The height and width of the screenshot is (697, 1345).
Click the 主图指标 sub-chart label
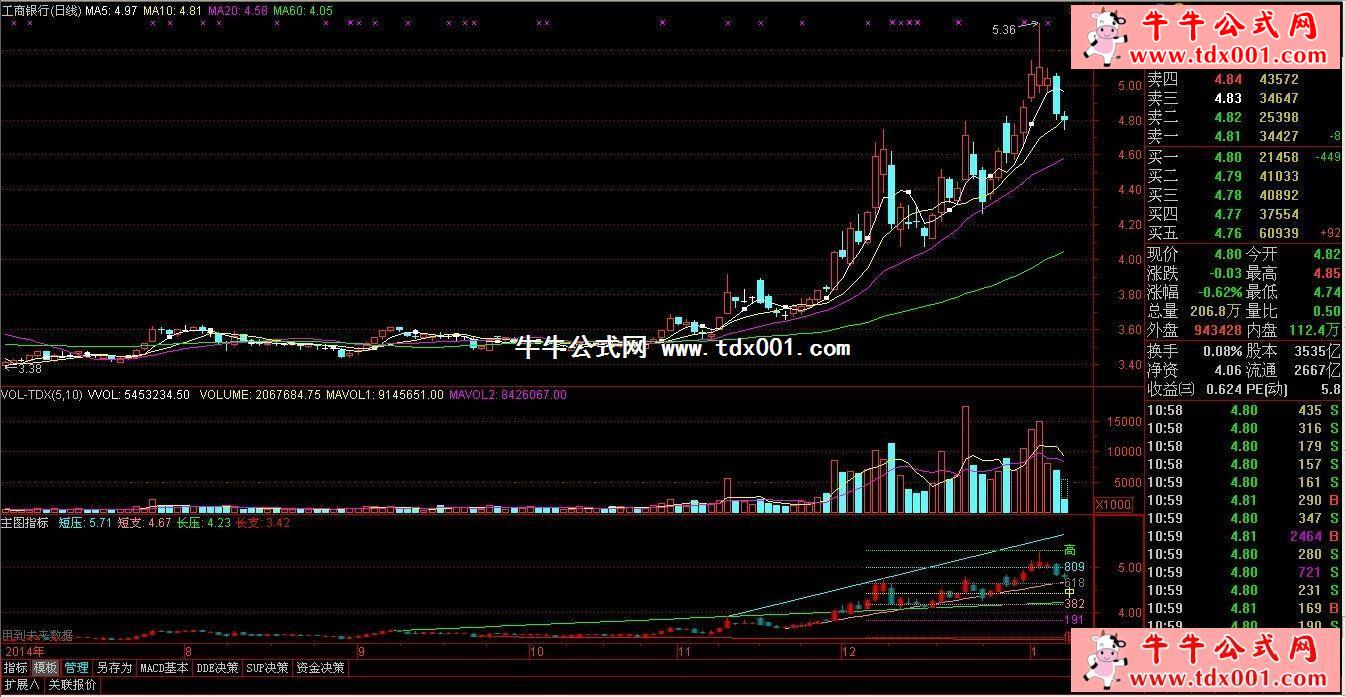coord(25,522)
